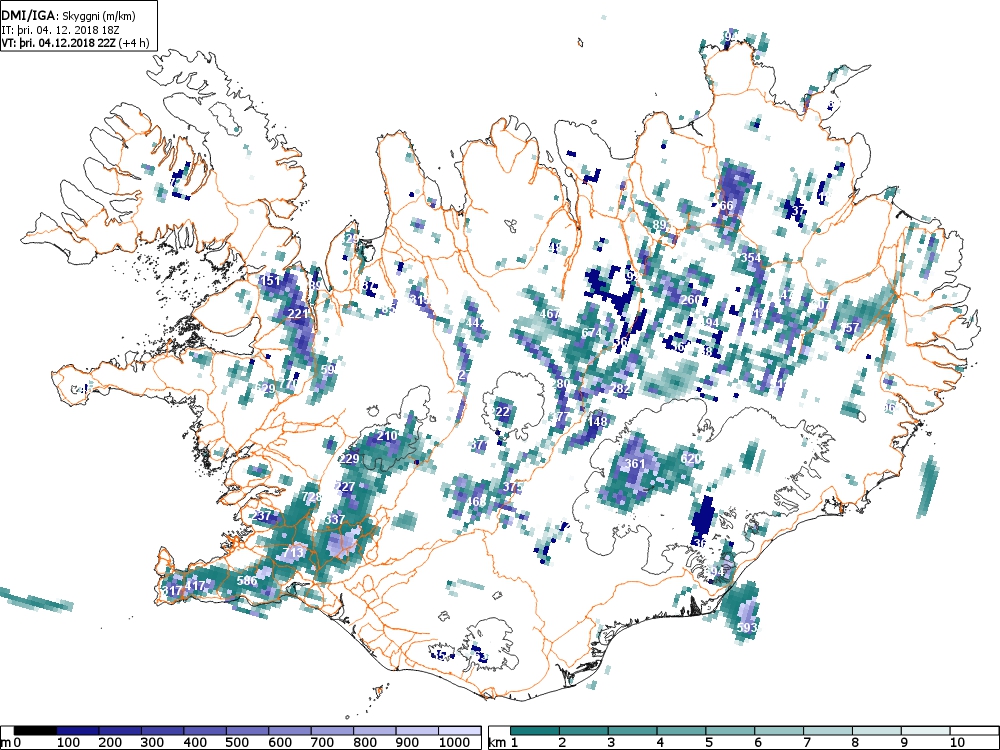
Task: Click the '593' visibility value offshore southeast
Action: (x=747, y=628)
